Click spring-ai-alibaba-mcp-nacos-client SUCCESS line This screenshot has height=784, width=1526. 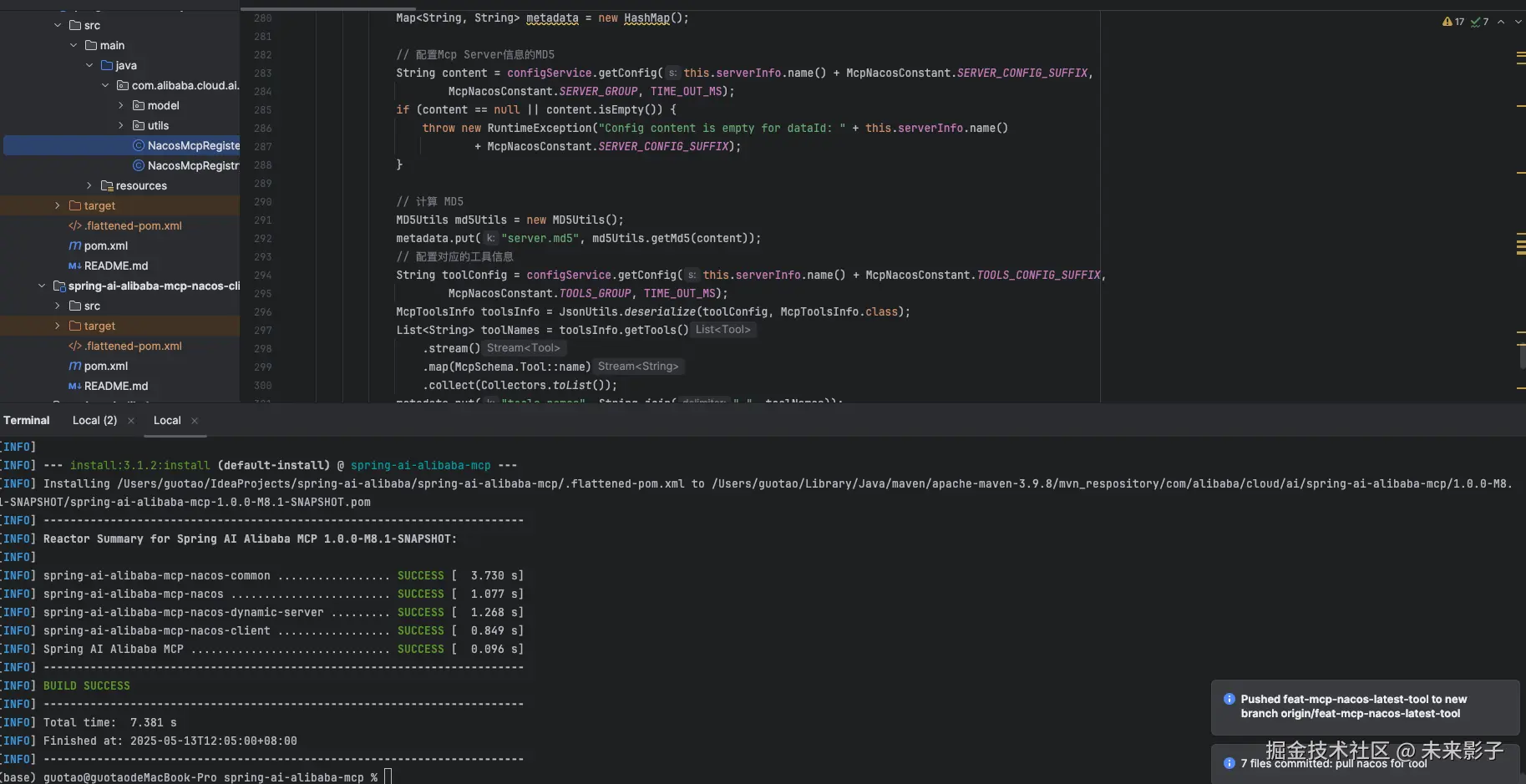(x=284, y=630)
